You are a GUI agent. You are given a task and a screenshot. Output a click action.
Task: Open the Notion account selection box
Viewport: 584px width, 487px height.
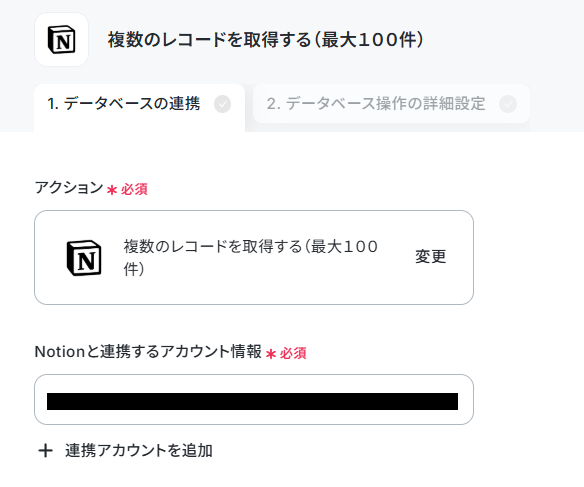click(254, 400)
